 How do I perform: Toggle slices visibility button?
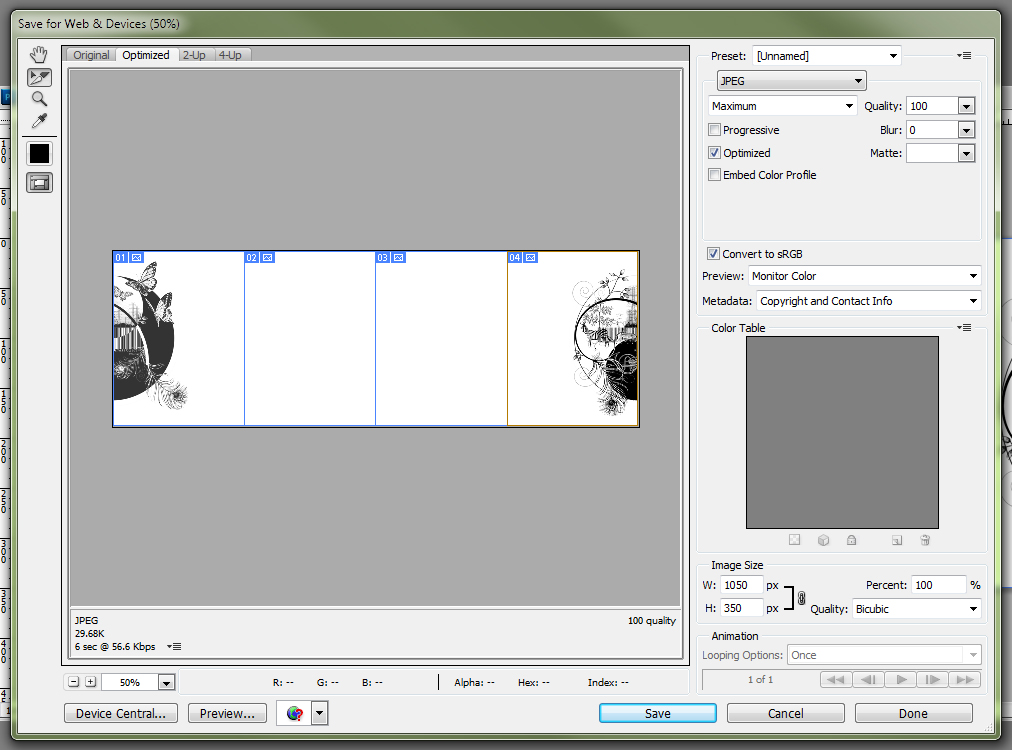(x=40, y=182)
